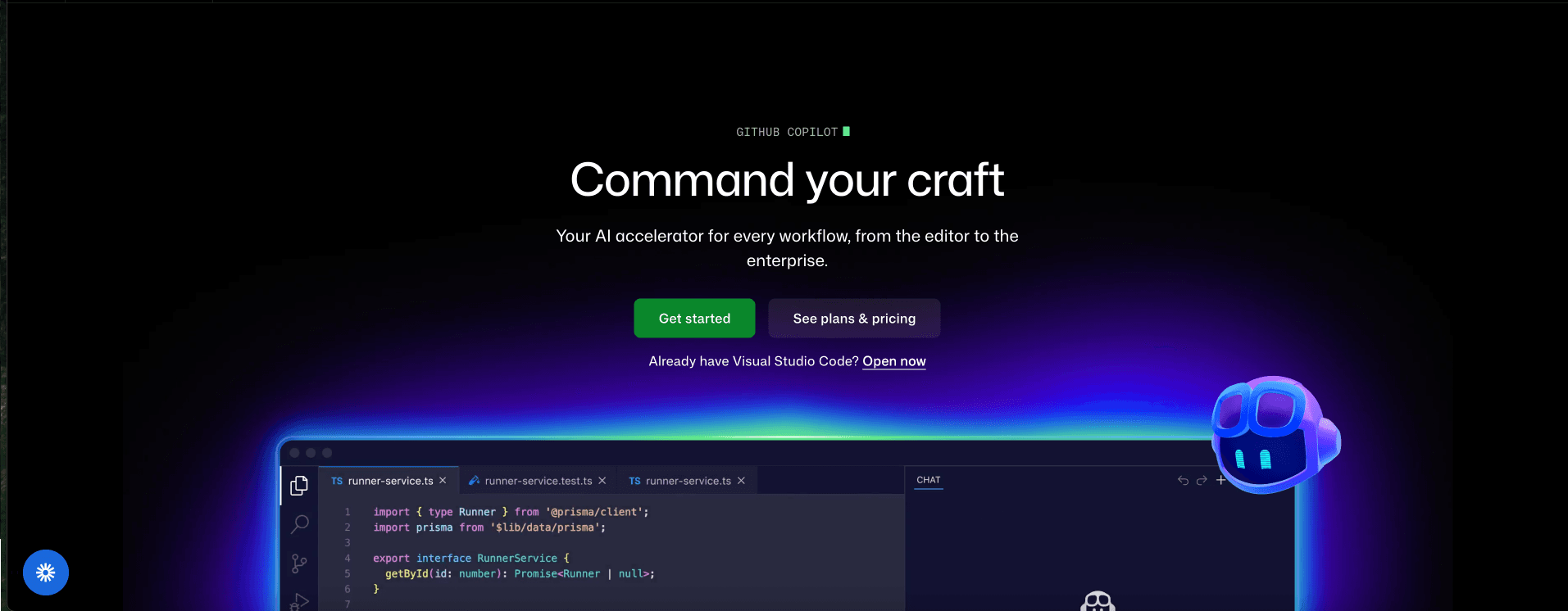The height and width of the screenshot is (611, 1568).
Task: Click the export interface RunnerService line
Action: pos(471,559)
